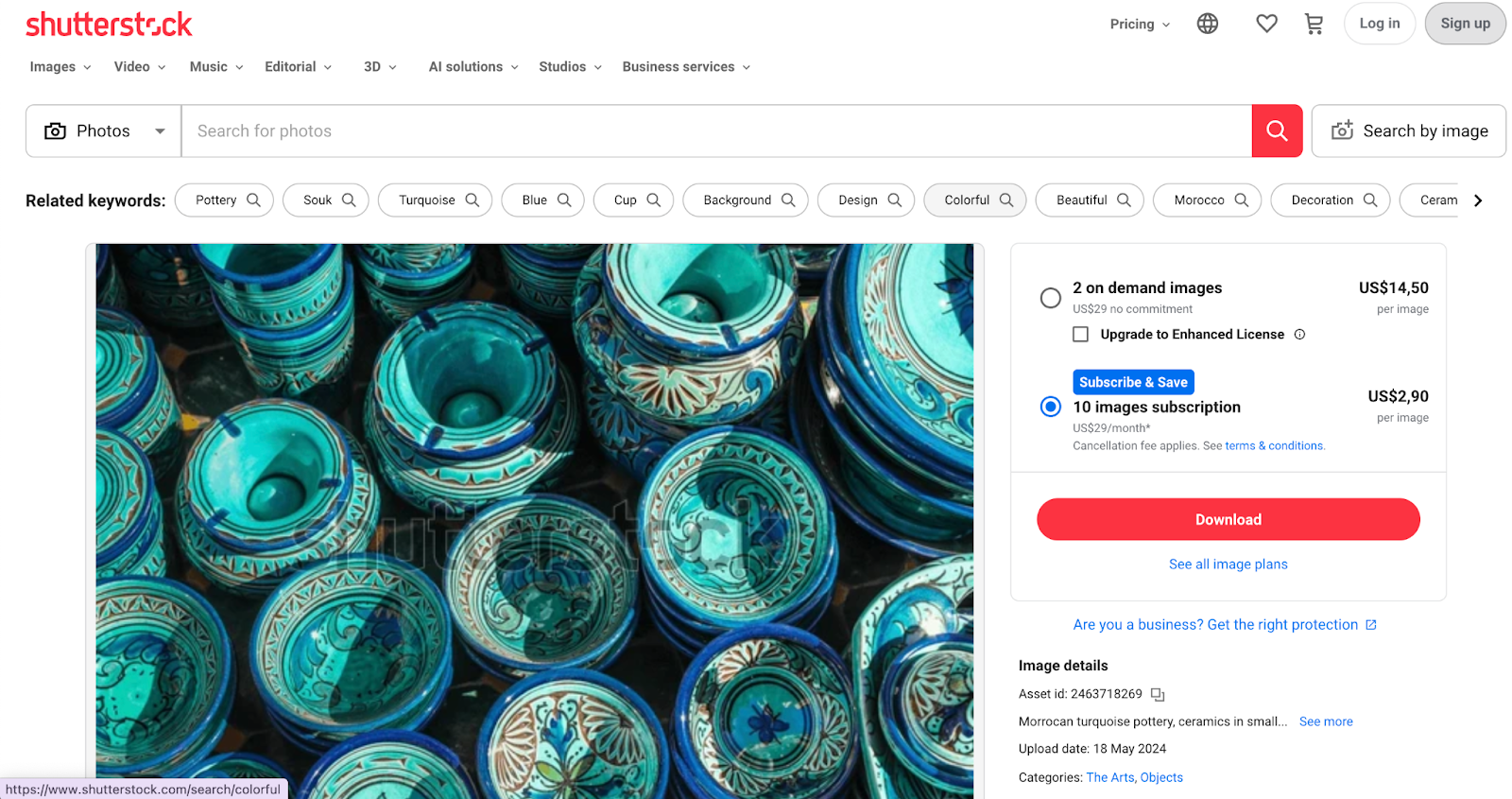Click the magnifier icon in Blue keyword
This screenshot has width=1512, height=799.
coord(564,200)
